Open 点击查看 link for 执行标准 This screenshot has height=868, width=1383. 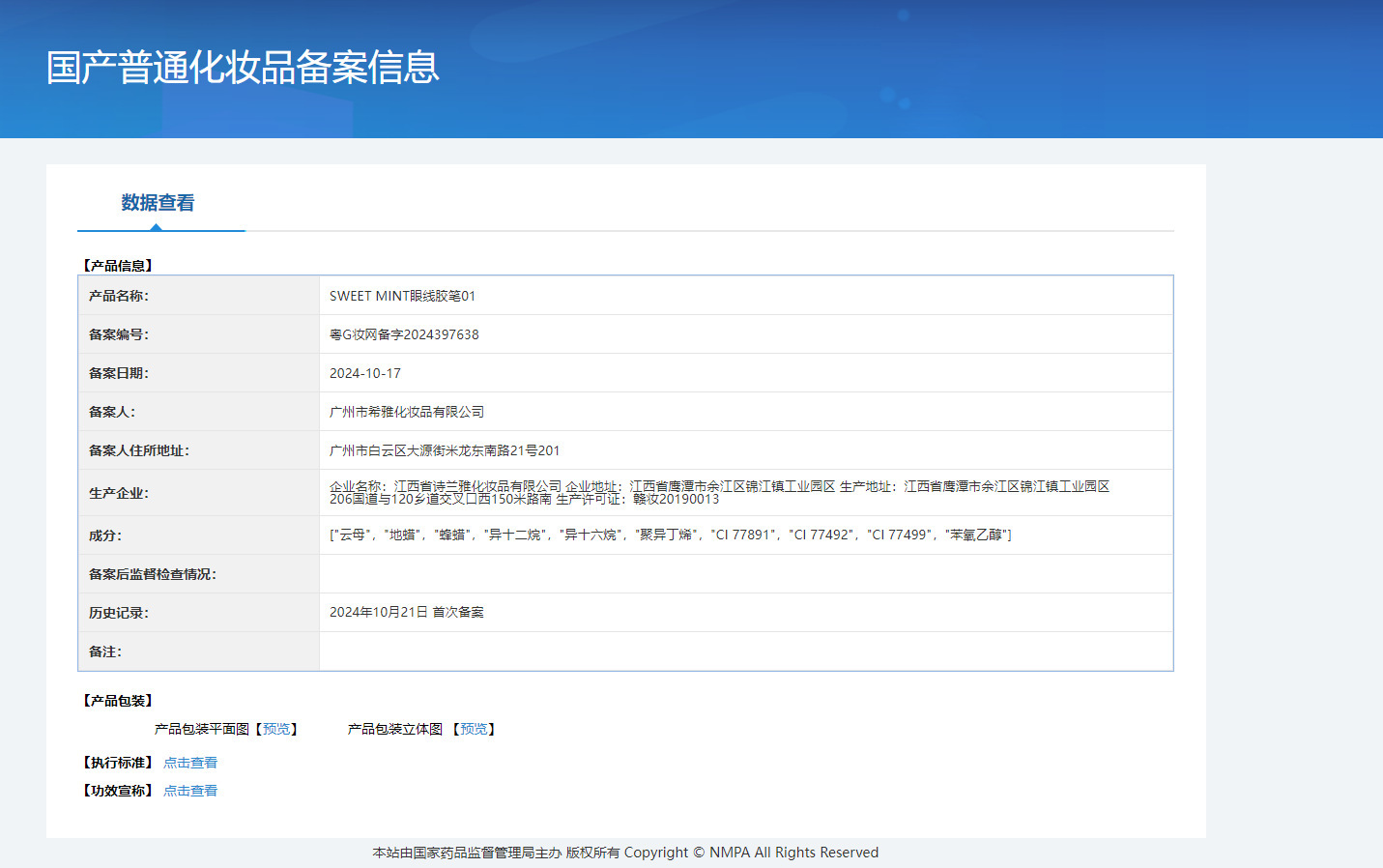(x=190, y=763)
